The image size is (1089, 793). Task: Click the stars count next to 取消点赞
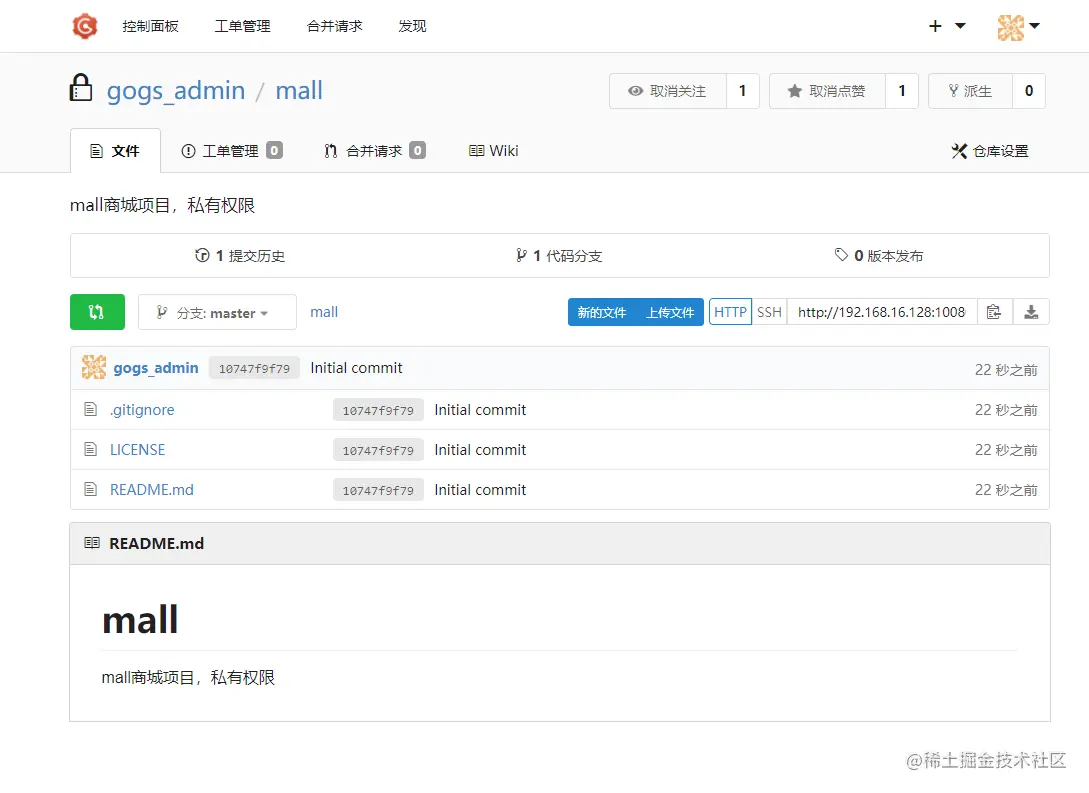coord(902,91)
